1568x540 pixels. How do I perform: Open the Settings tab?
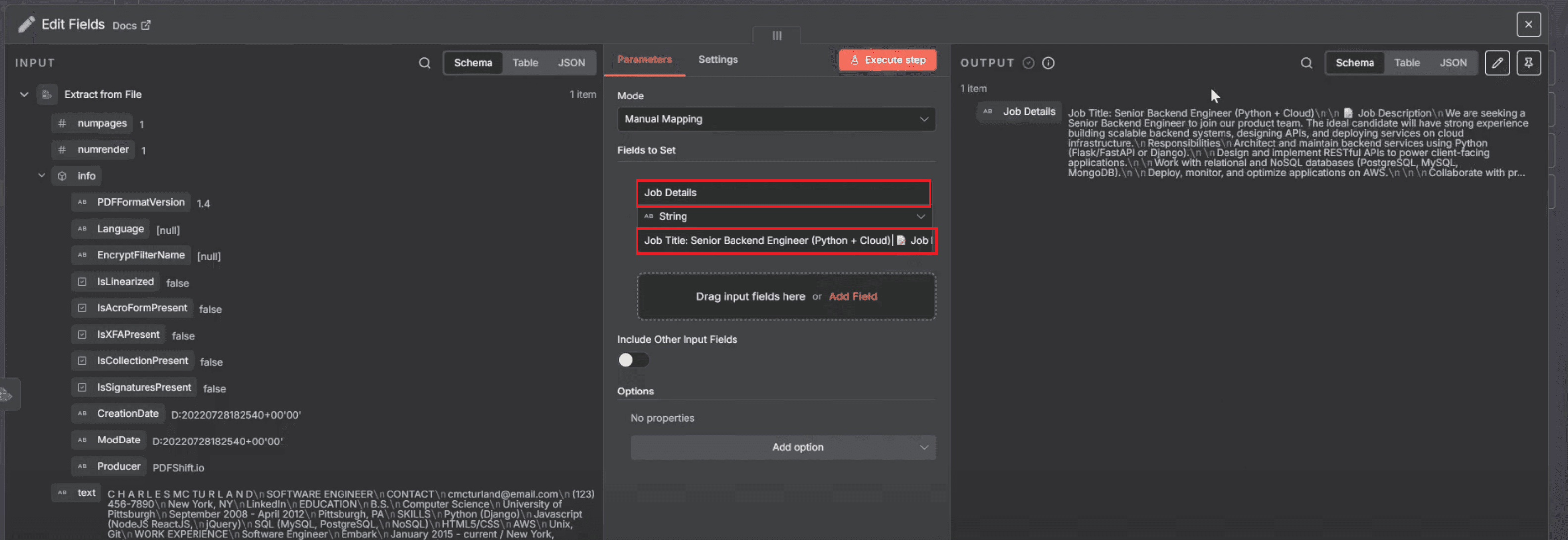click(718, 60)
